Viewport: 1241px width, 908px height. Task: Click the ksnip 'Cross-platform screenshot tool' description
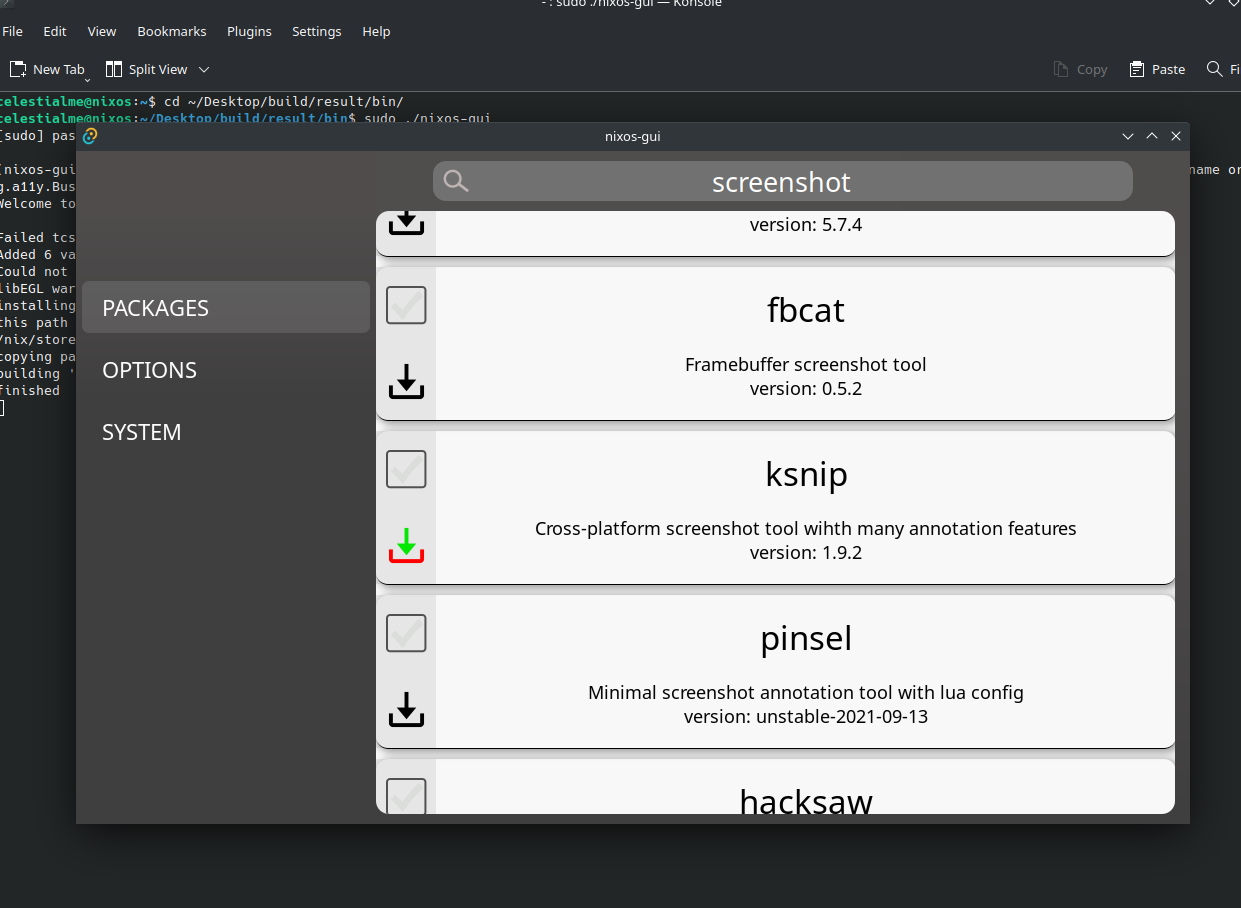(x=806, y=528)
